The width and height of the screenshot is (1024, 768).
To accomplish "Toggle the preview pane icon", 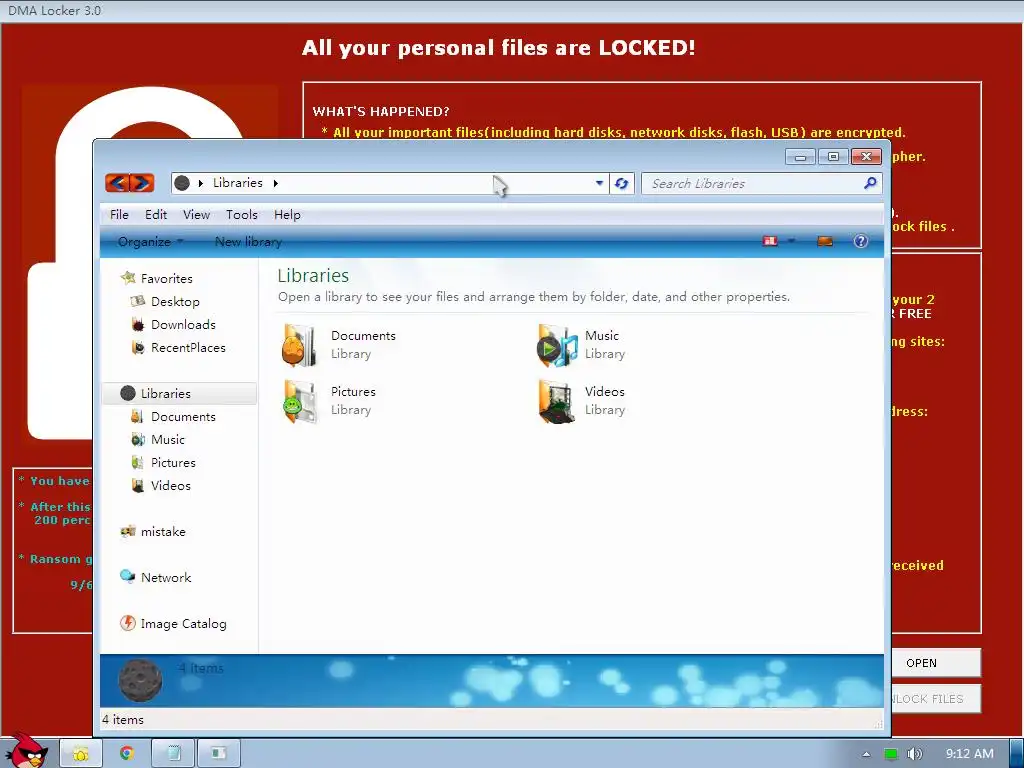I will tap(825, 241).
